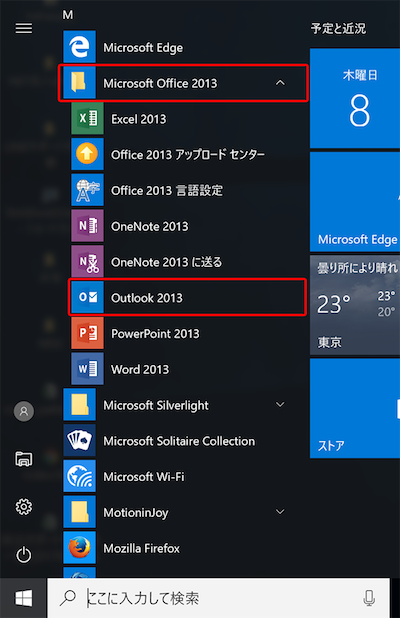Click the Windows Start button

[x=24, y=598]
